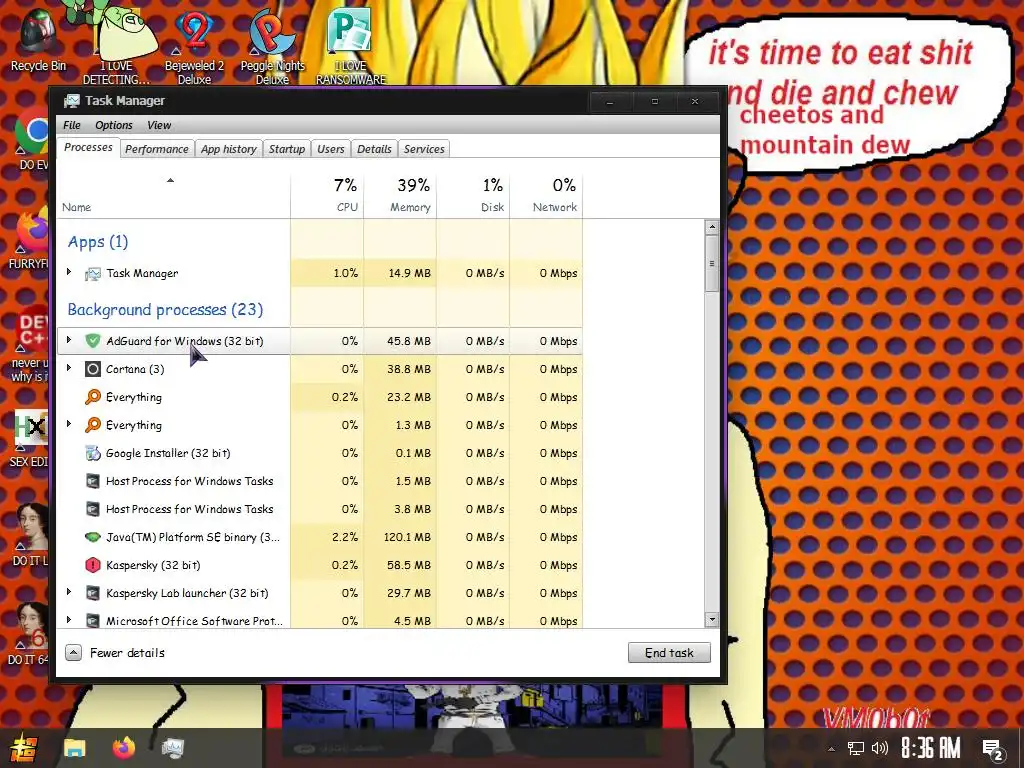Click the network icon in system tray
1024x768 pixels.
(x=856, y=748)
